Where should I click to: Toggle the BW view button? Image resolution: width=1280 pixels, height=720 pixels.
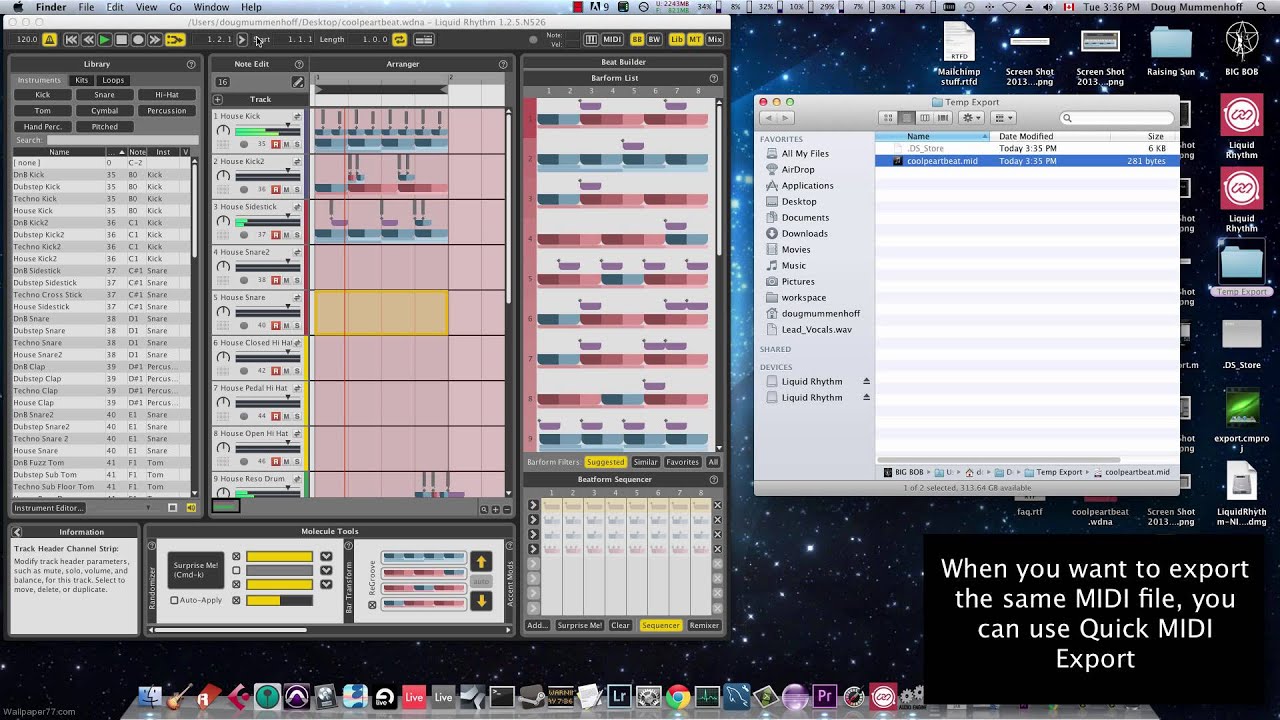654,40
